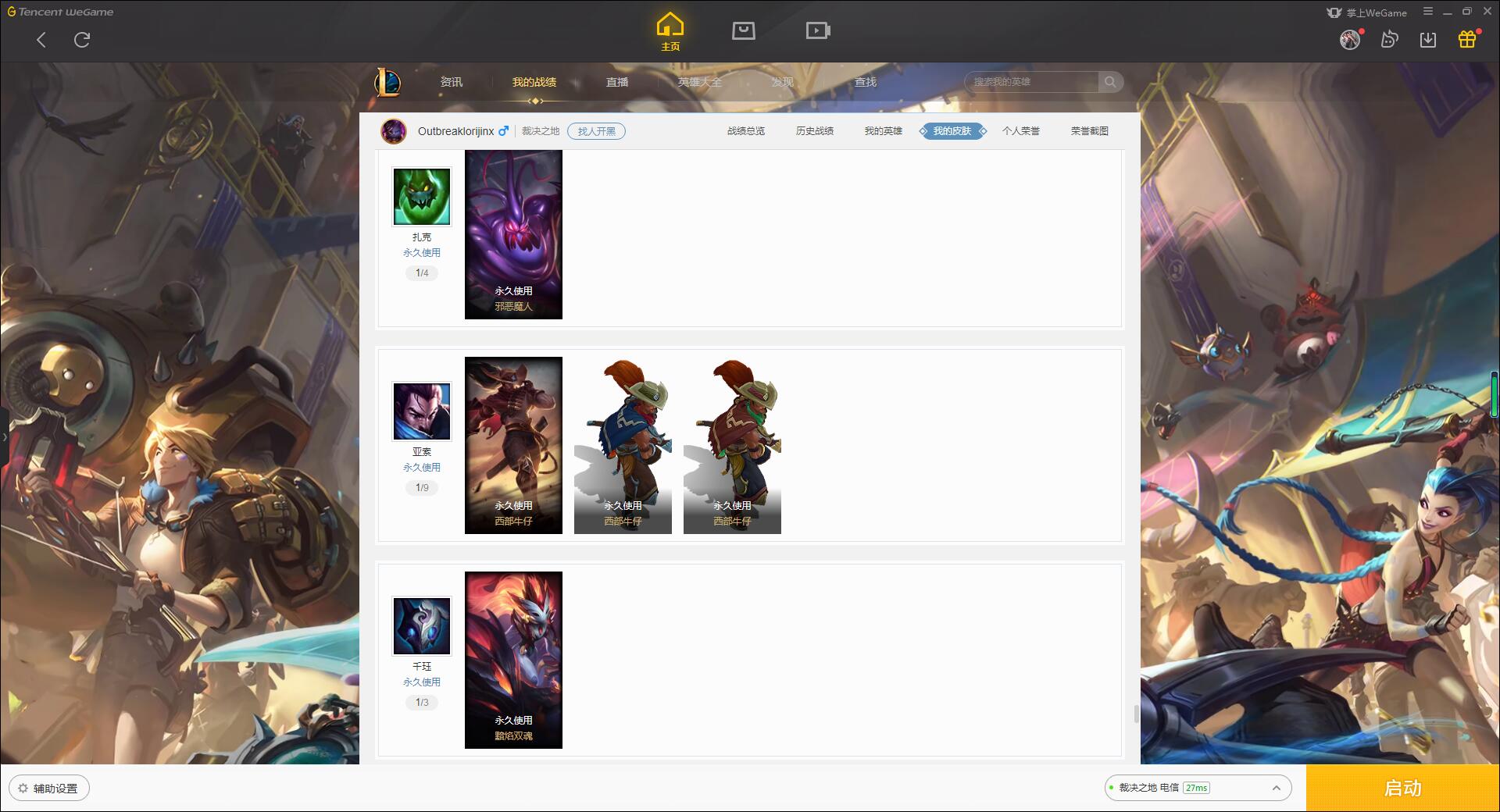Click the 1/9 skin count badge
Image resolution: width=1500 pixels, height=812 pixels.
pyautogui.click(x=422, y=488)
